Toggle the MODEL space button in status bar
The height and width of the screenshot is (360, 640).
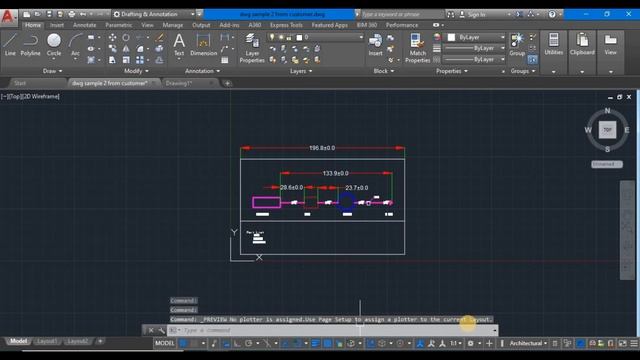[164, 343]
